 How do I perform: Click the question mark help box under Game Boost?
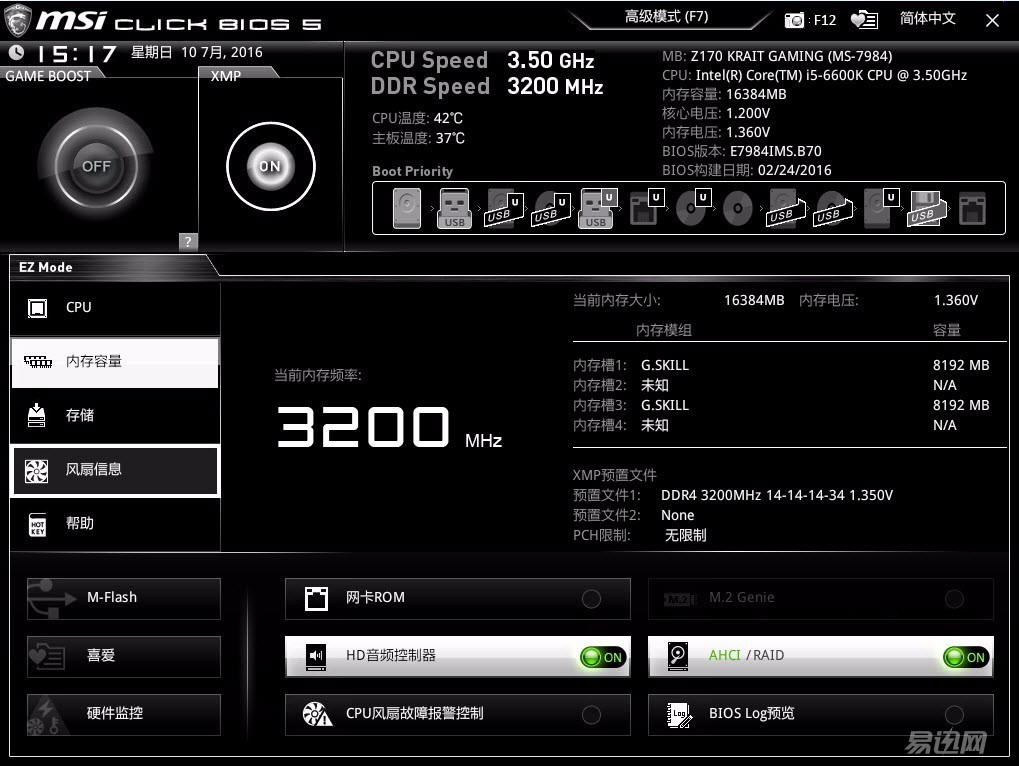point(188,242)
